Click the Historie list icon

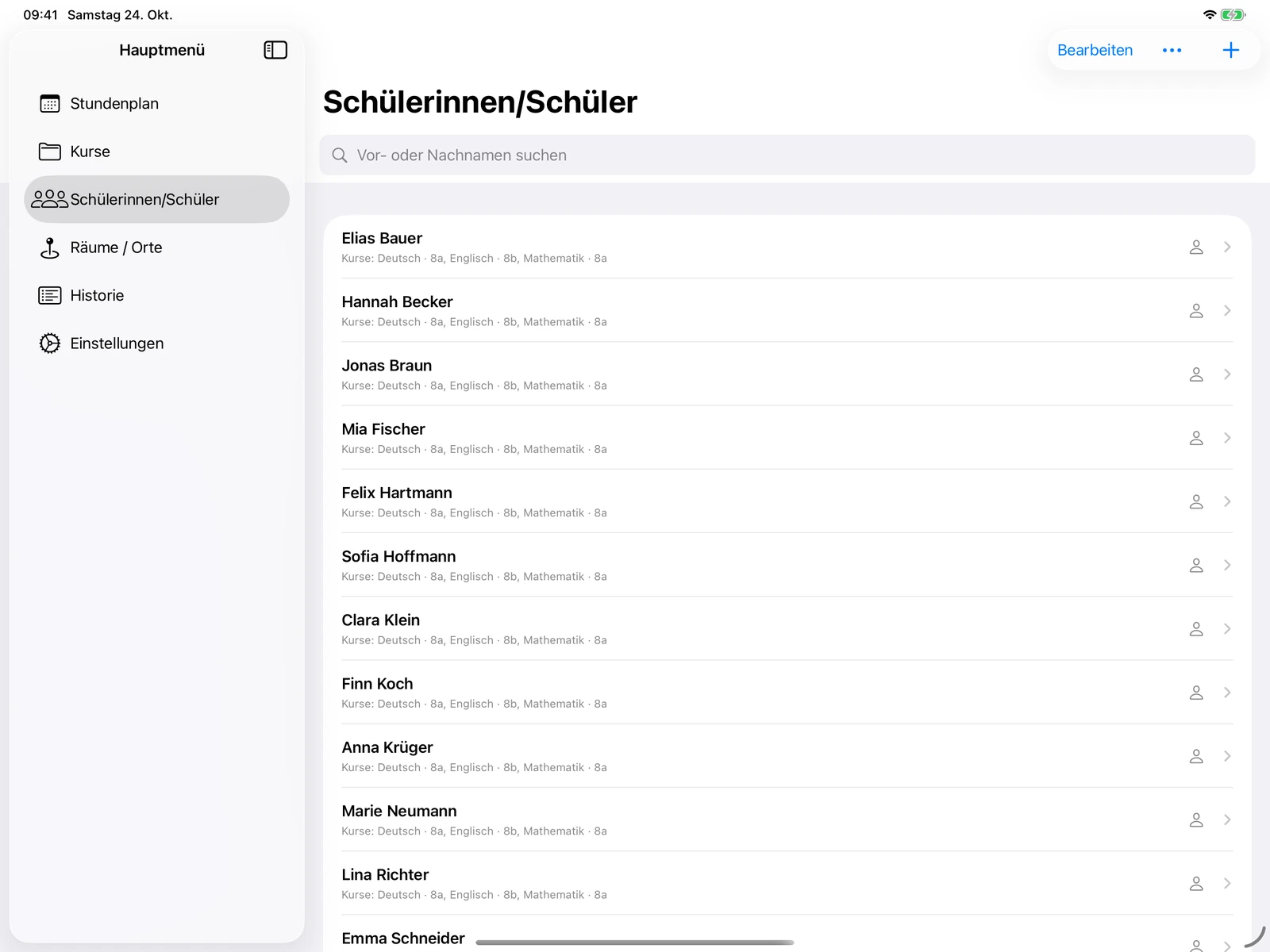coord(50,295)
